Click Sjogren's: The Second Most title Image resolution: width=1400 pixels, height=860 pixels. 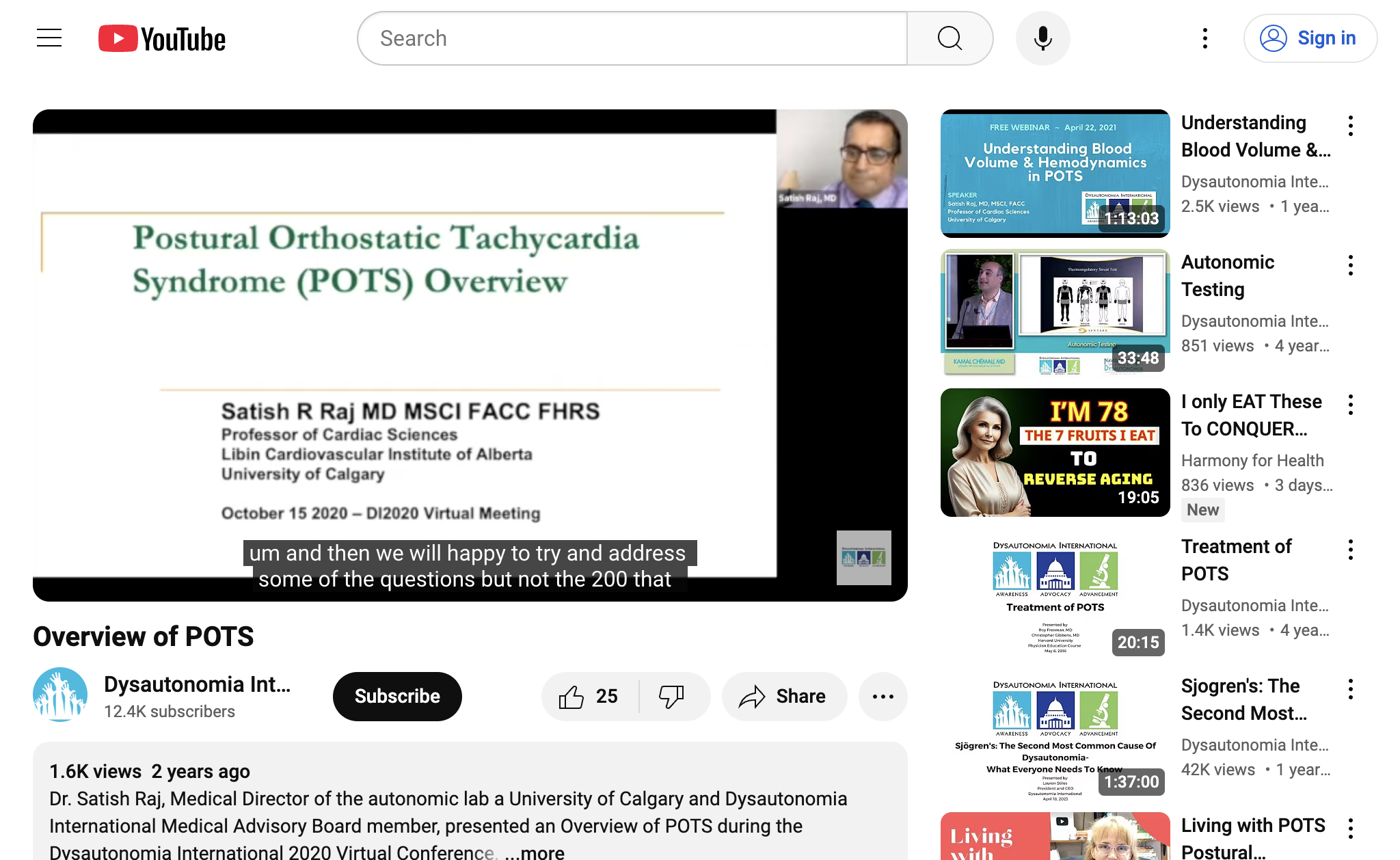click(x=1244, y=699)
